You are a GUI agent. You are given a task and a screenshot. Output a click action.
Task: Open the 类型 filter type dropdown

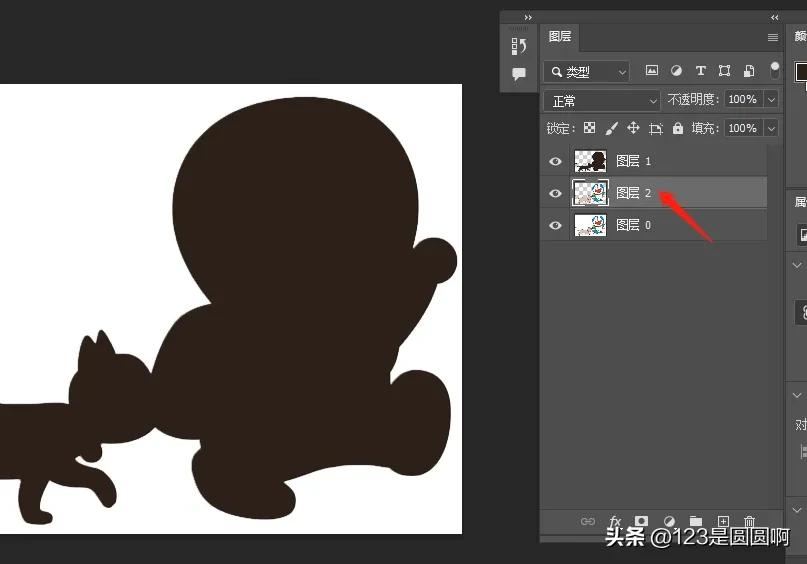click(587, 72)
